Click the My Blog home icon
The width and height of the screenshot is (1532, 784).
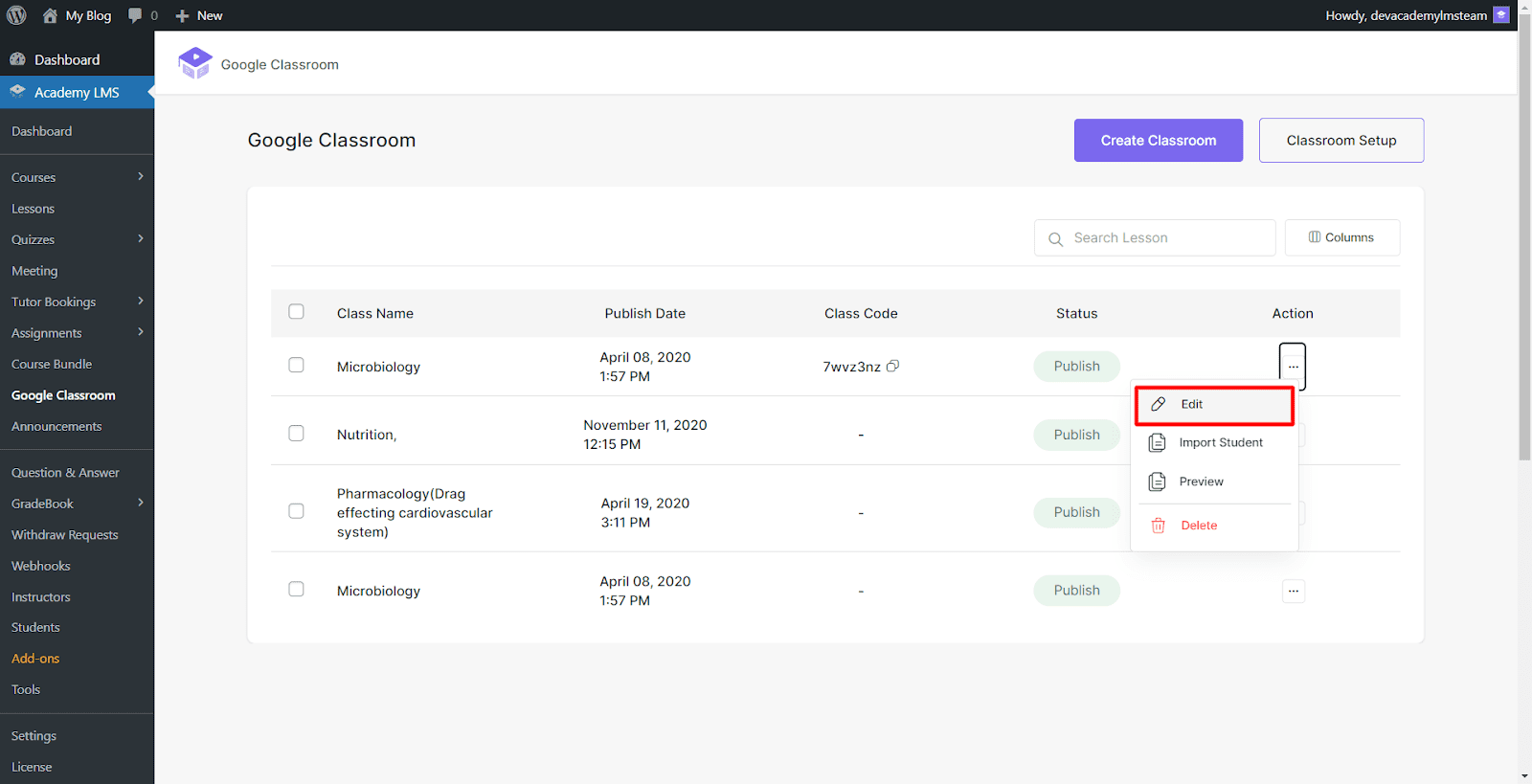click(50, 15)
